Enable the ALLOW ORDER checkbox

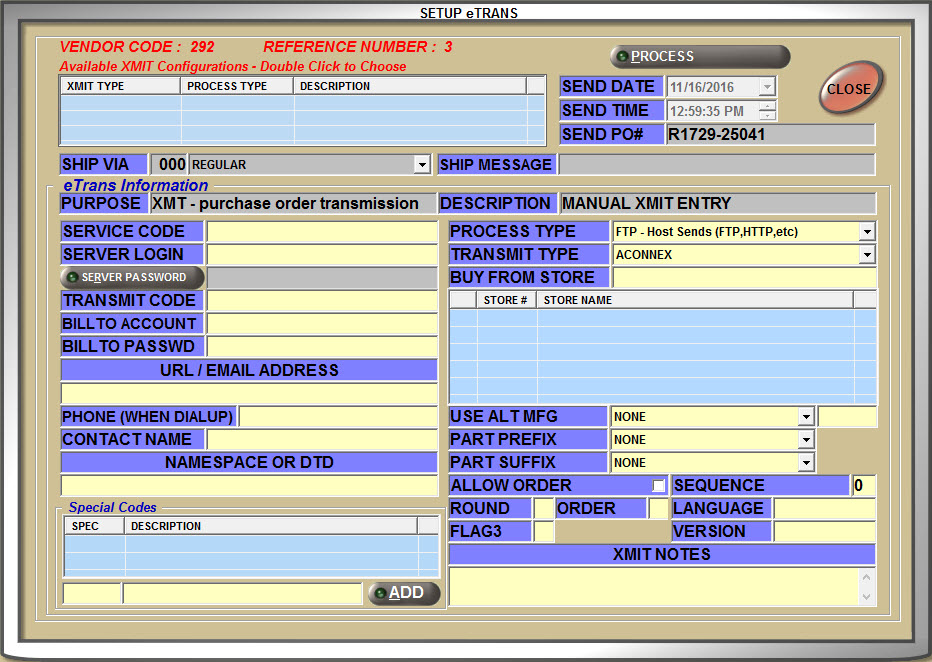pos(658,486)
